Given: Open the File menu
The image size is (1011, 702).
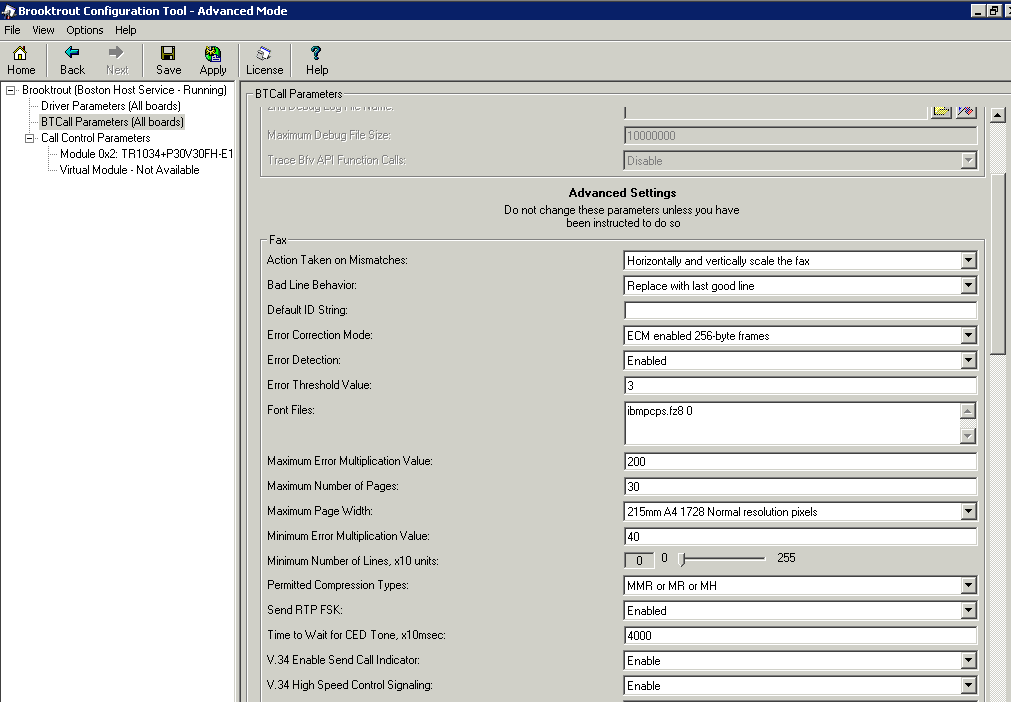Looking at the screenshot, I should (x=12, y=30).
